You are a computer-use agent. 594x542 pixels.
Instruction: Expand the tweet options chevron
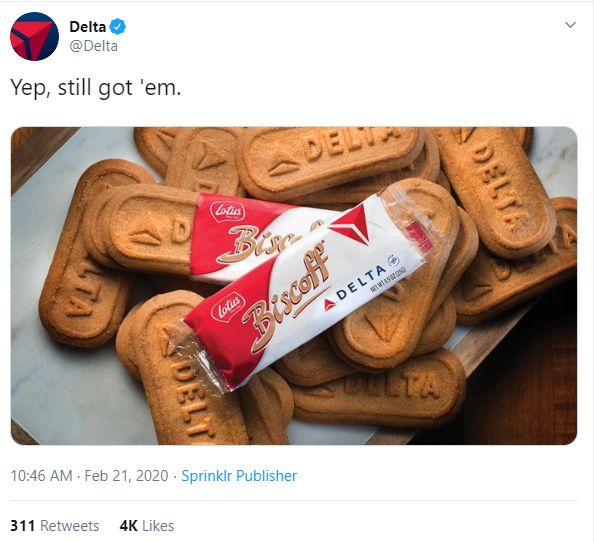(570, 25)
